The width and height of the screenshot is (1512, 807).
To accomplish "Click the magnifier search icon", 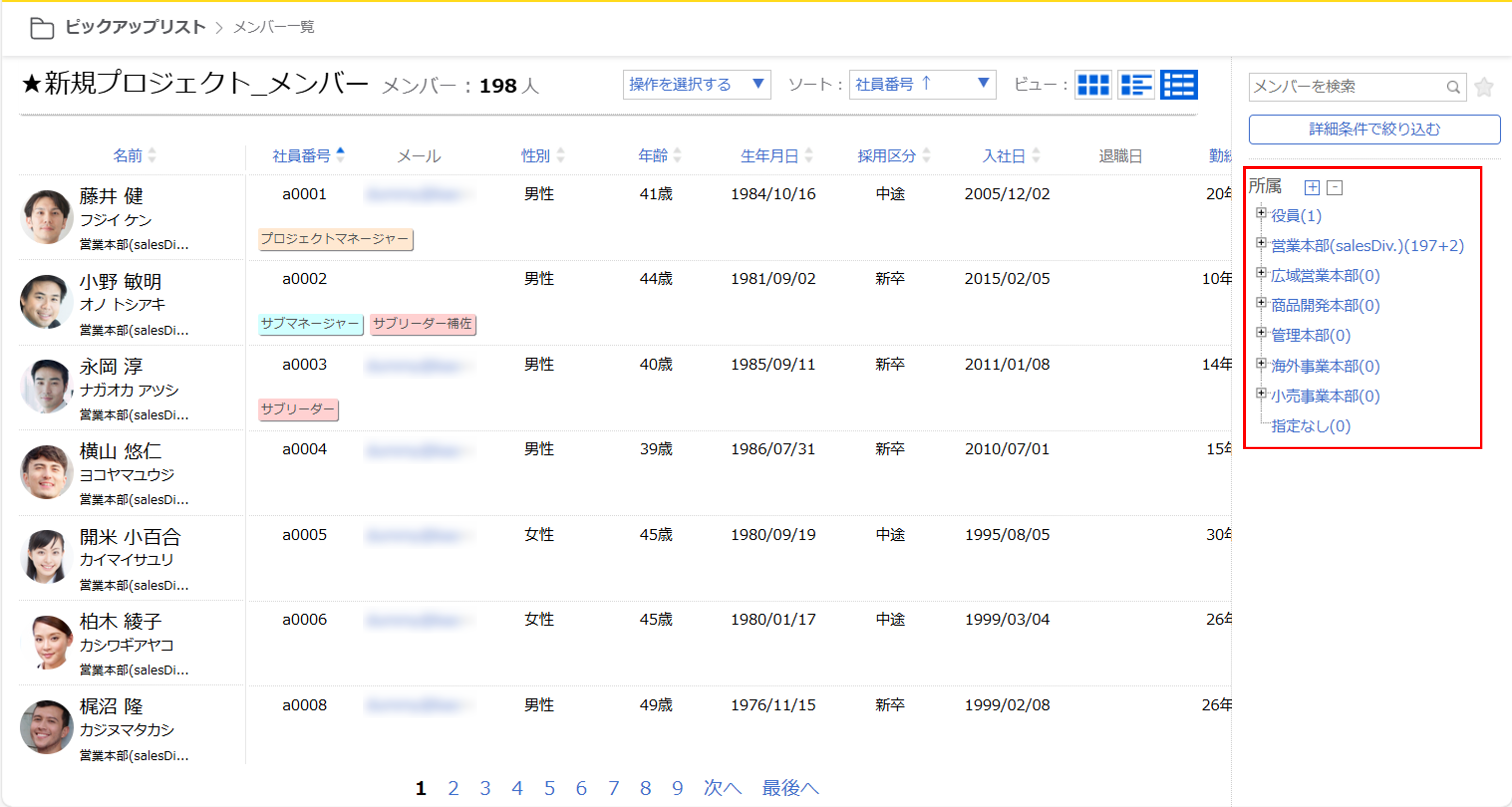I will point(1453,87).
